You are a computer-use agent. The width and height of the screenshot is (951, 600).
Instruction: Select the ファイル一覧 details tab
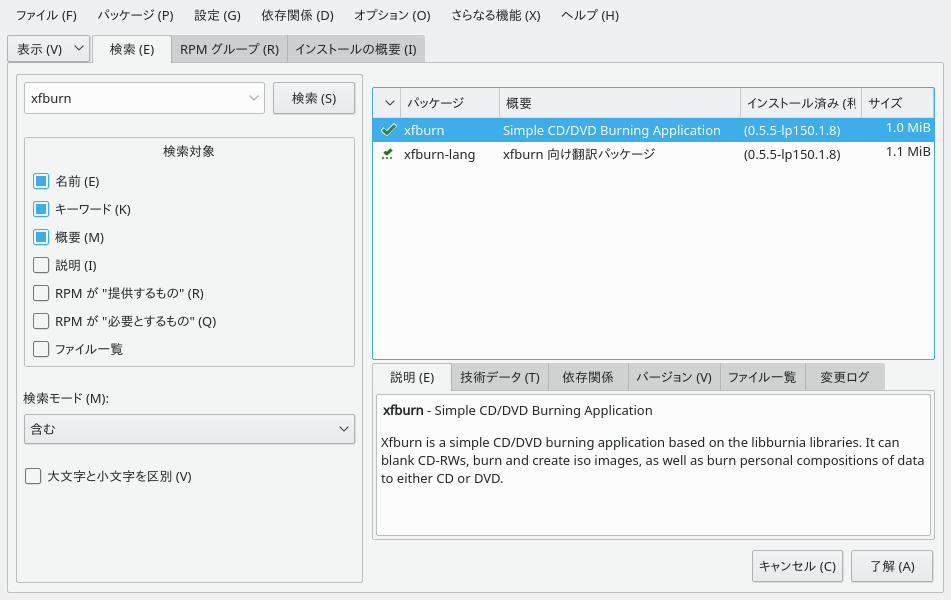pyautogui.click(x=762, y=377)
